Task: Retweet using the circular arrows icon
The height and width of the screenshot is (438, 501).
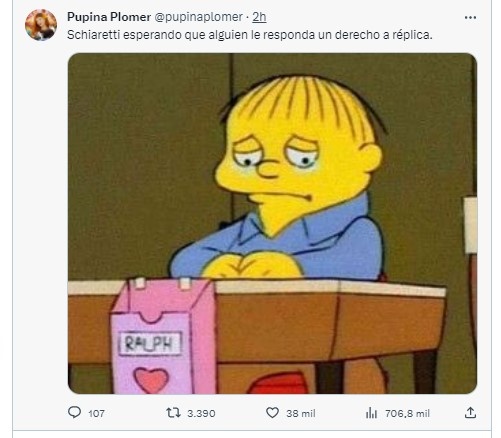Action: pos(174,413)
